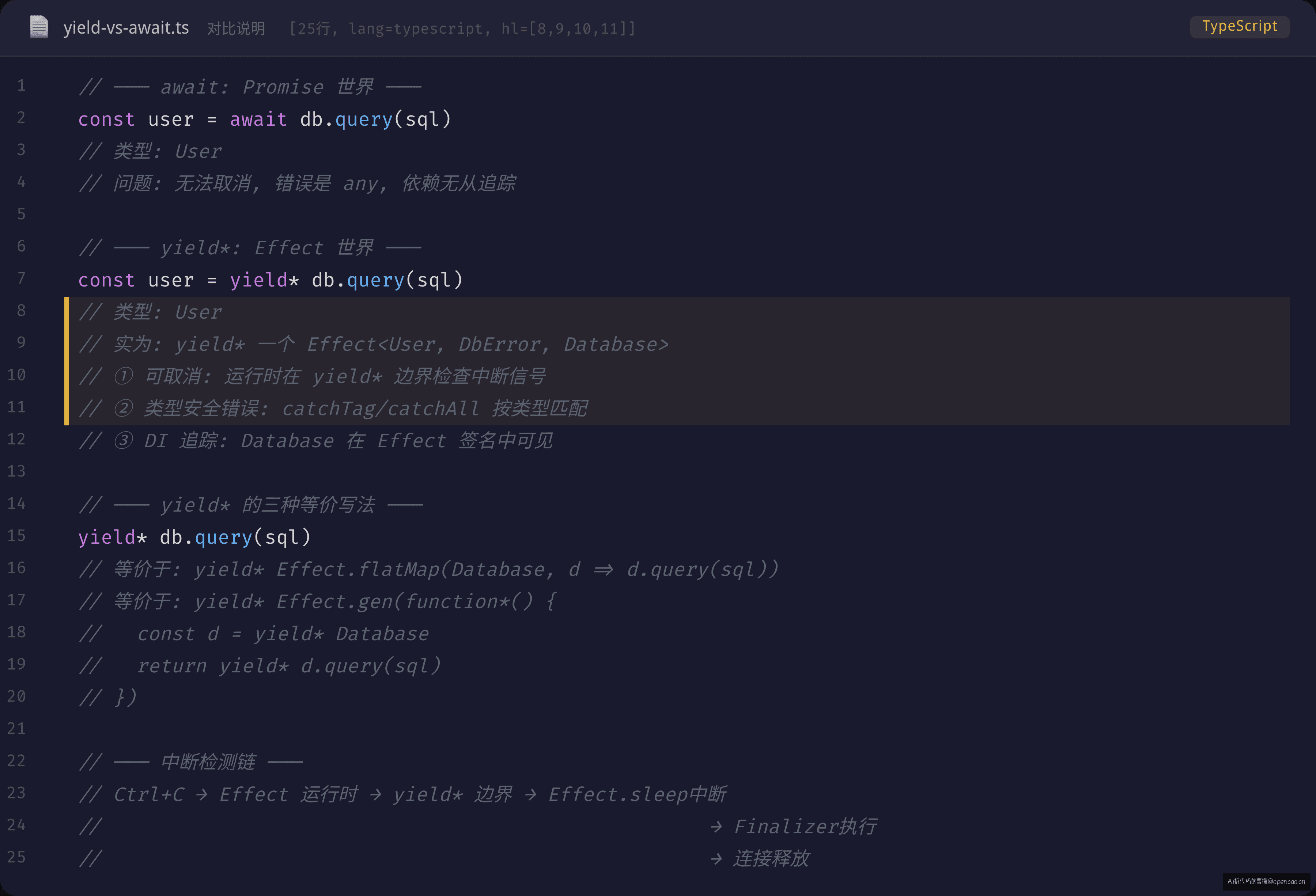
Task: Click the comment '→ Finalizer执行'
Action: click(794, 827)
